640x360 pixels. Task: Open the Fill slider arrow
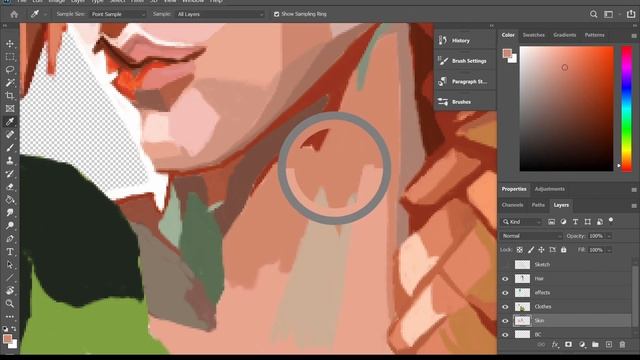(x=609, y=250)
